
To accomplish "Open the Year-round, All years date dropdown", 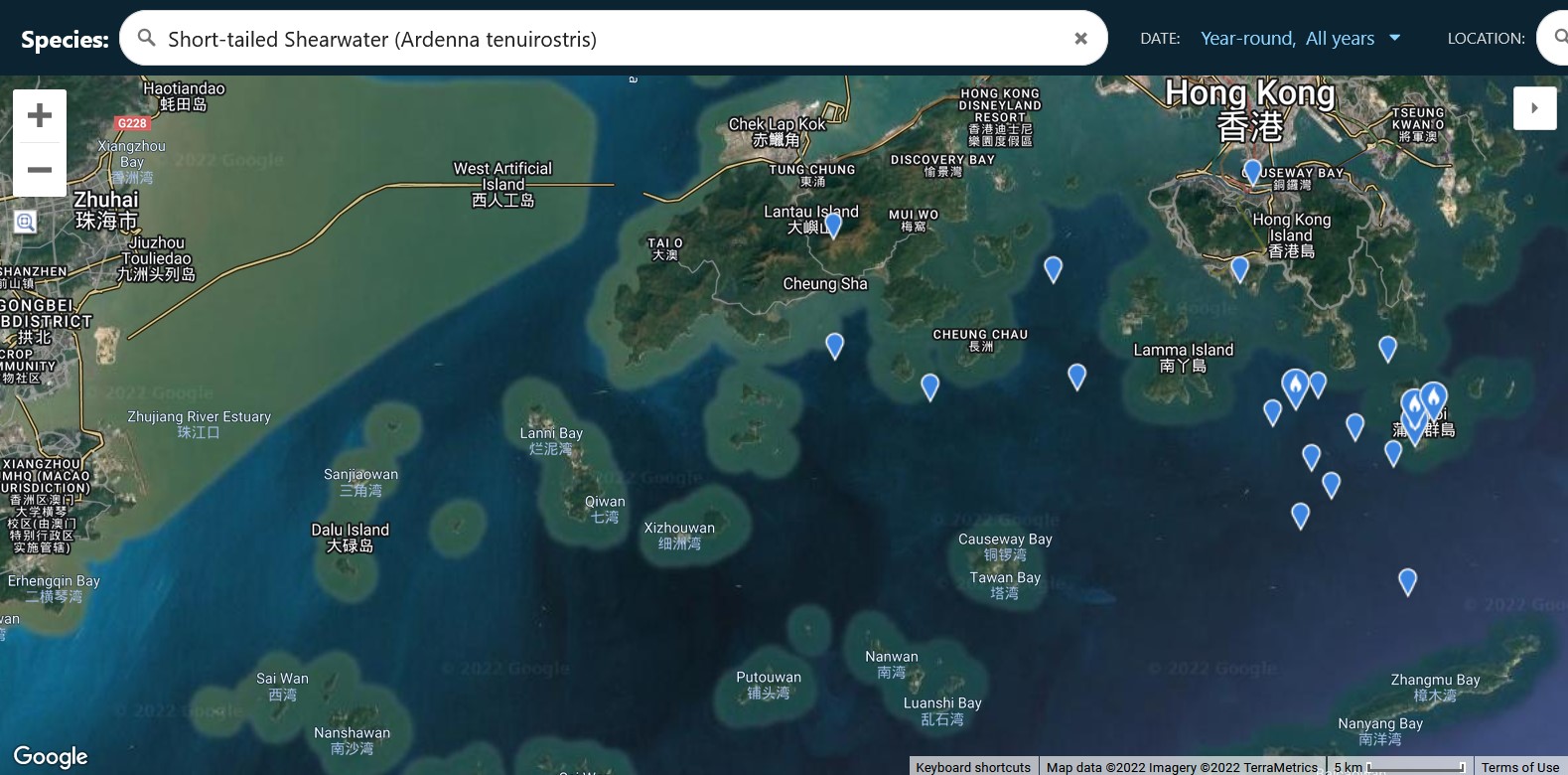I will pos(1287,39).
